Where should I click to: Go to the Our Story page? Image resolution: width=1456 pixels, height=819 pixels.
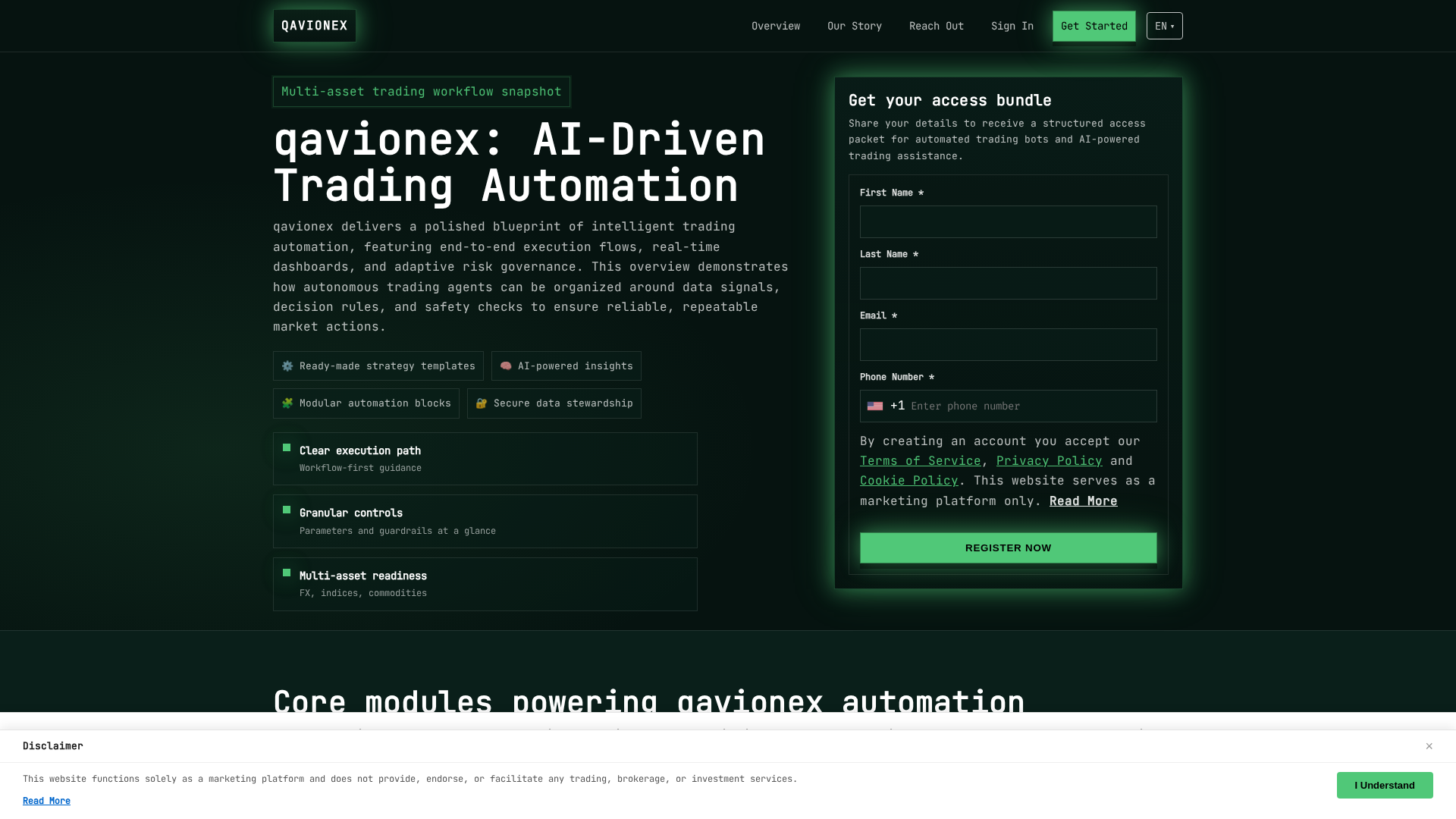pyautogui.click(x=855, y=26)
